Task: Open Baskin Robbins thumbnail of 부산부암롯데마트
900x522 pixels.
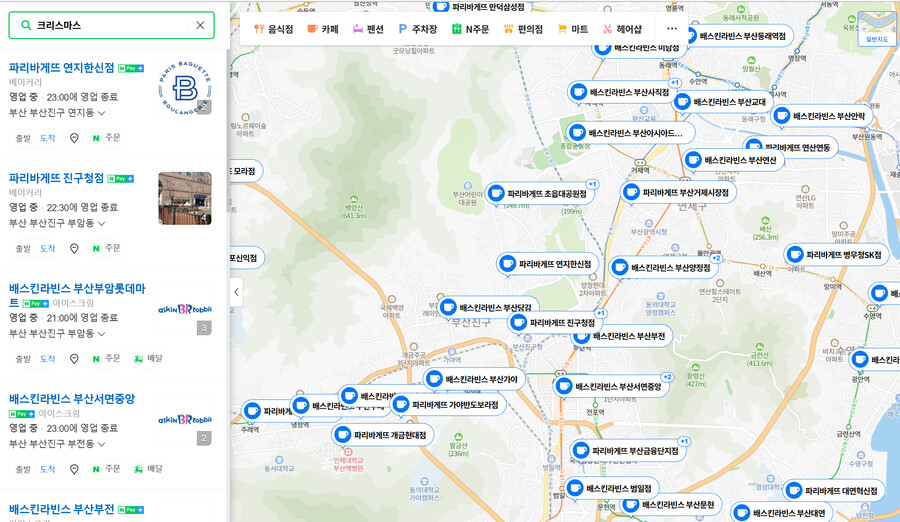Action: pyautogui.click(x=185, y=309)
